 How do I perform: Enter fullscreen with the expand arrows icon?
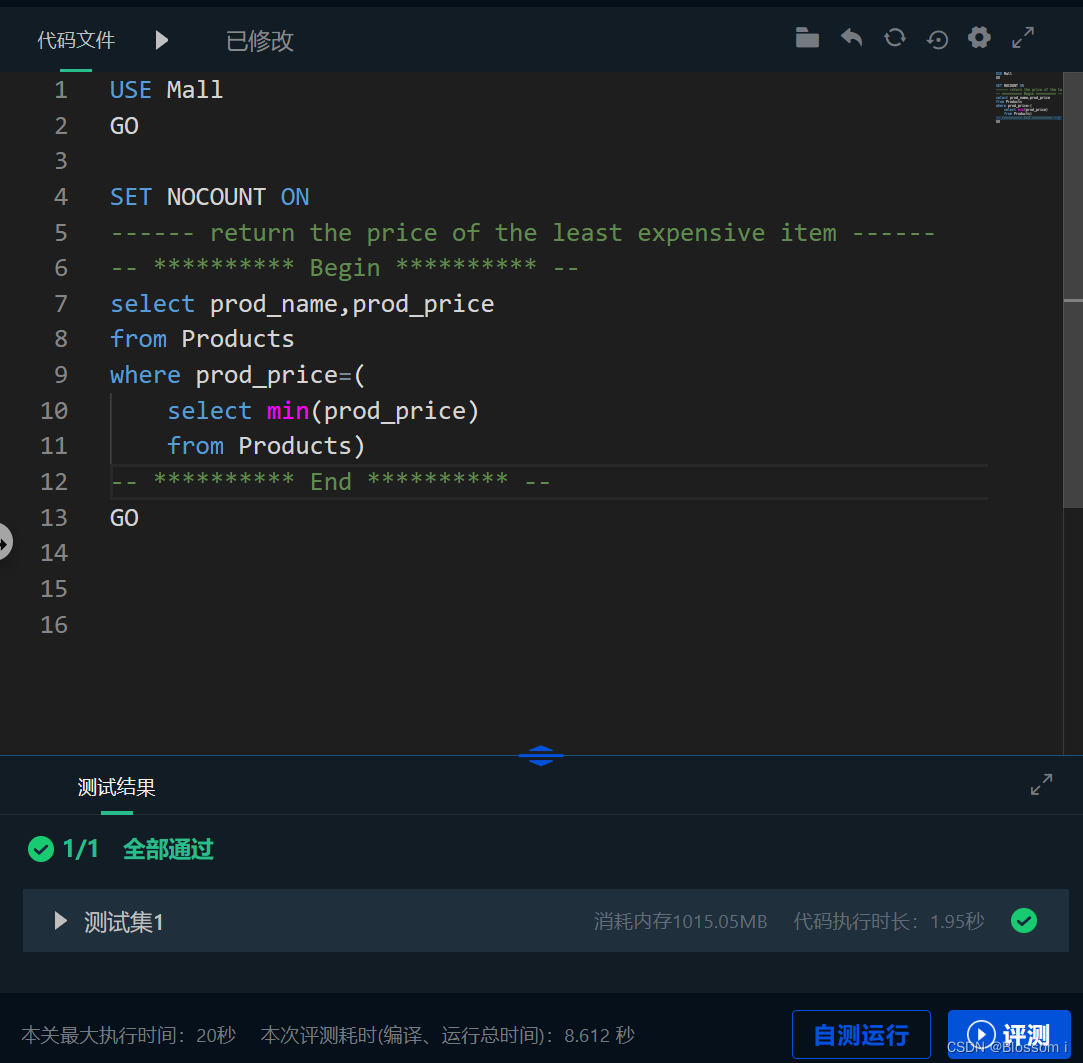pos(1022,37)
